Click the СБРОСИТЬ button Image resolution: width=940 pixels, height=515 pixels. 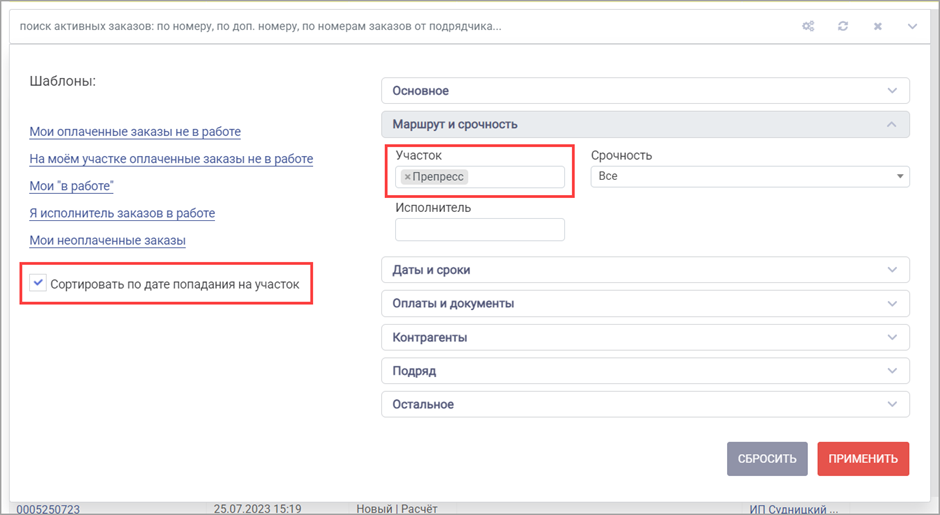coord(767,459)
